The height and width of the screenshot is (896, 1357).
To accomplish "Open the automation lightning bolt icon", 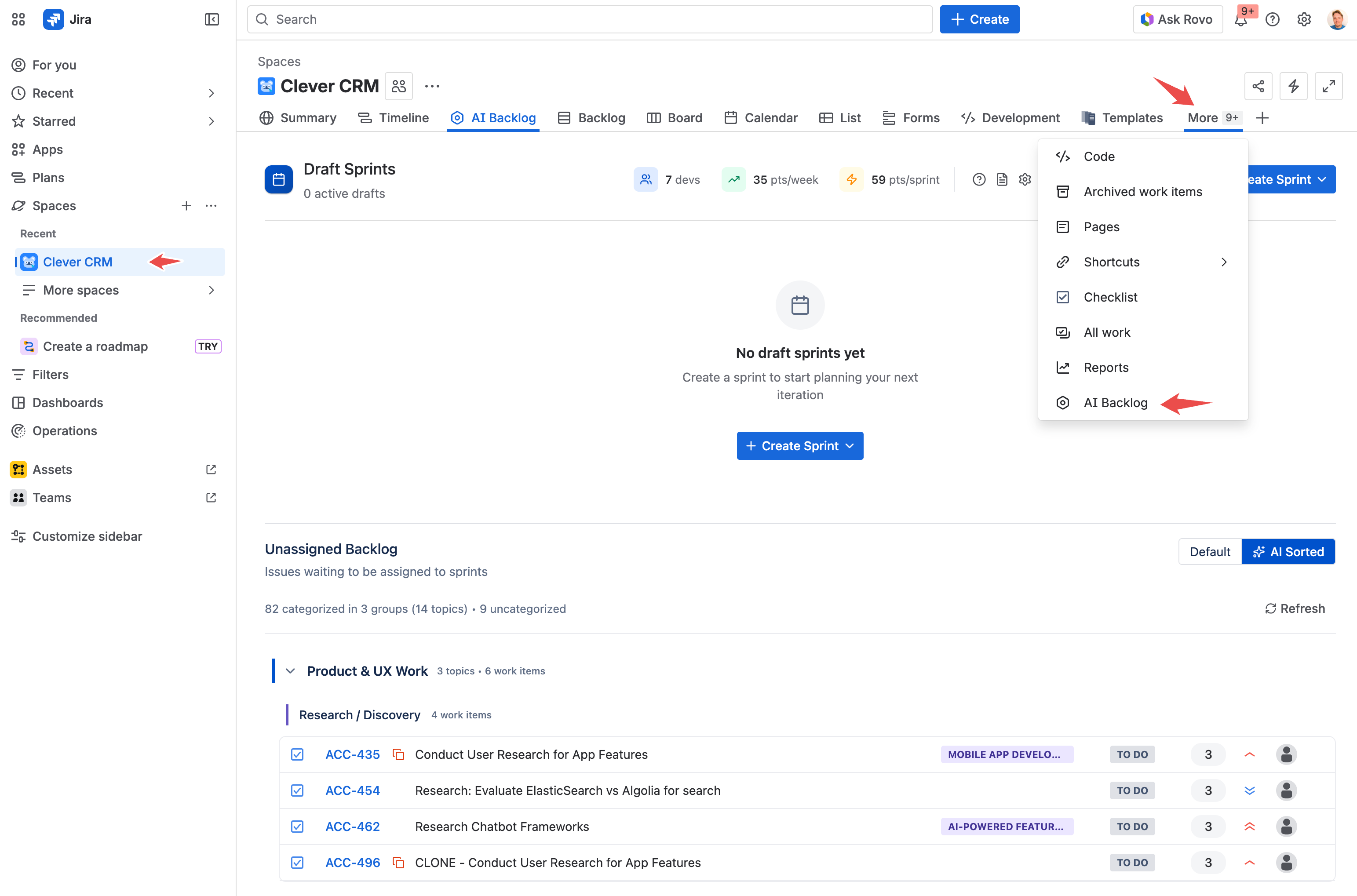I will [x=1293, y=86].
